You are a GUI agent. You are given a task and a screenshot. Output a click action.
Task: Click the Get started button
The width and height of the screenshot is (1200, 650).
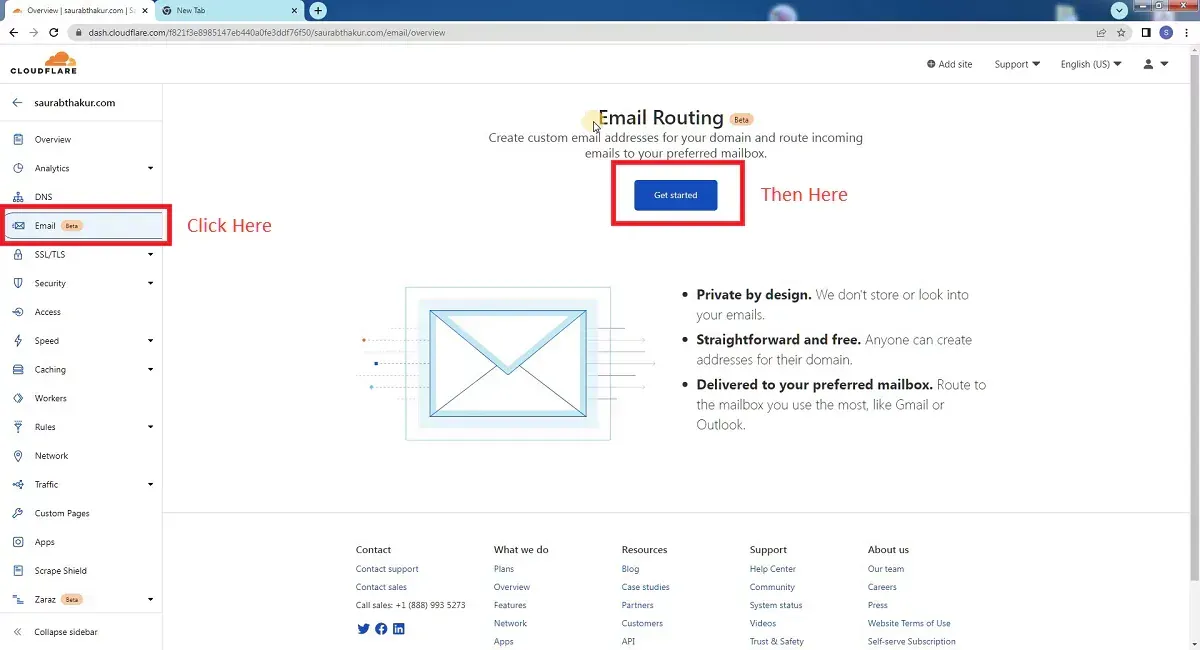pyautogui.click(x=676, y=195)
